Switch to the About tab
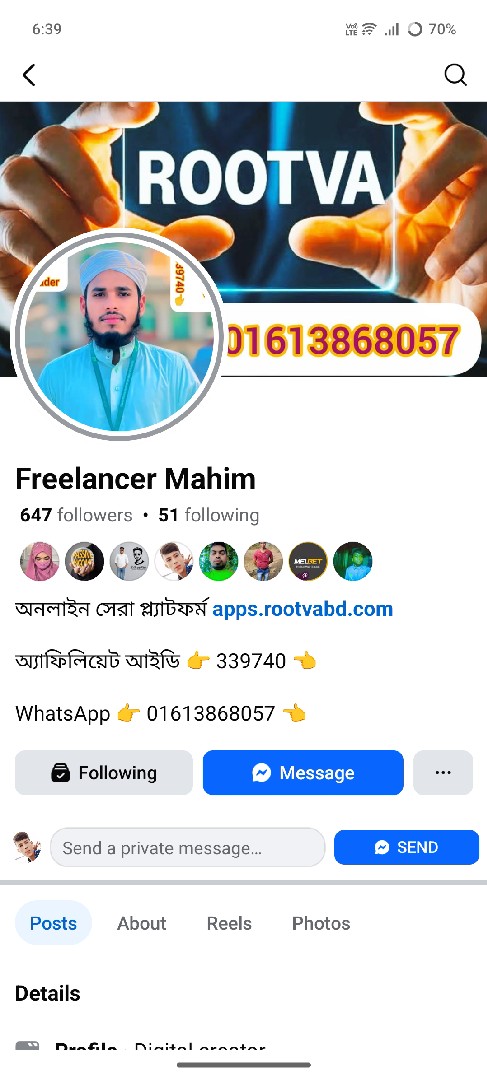 pos(142,923)
